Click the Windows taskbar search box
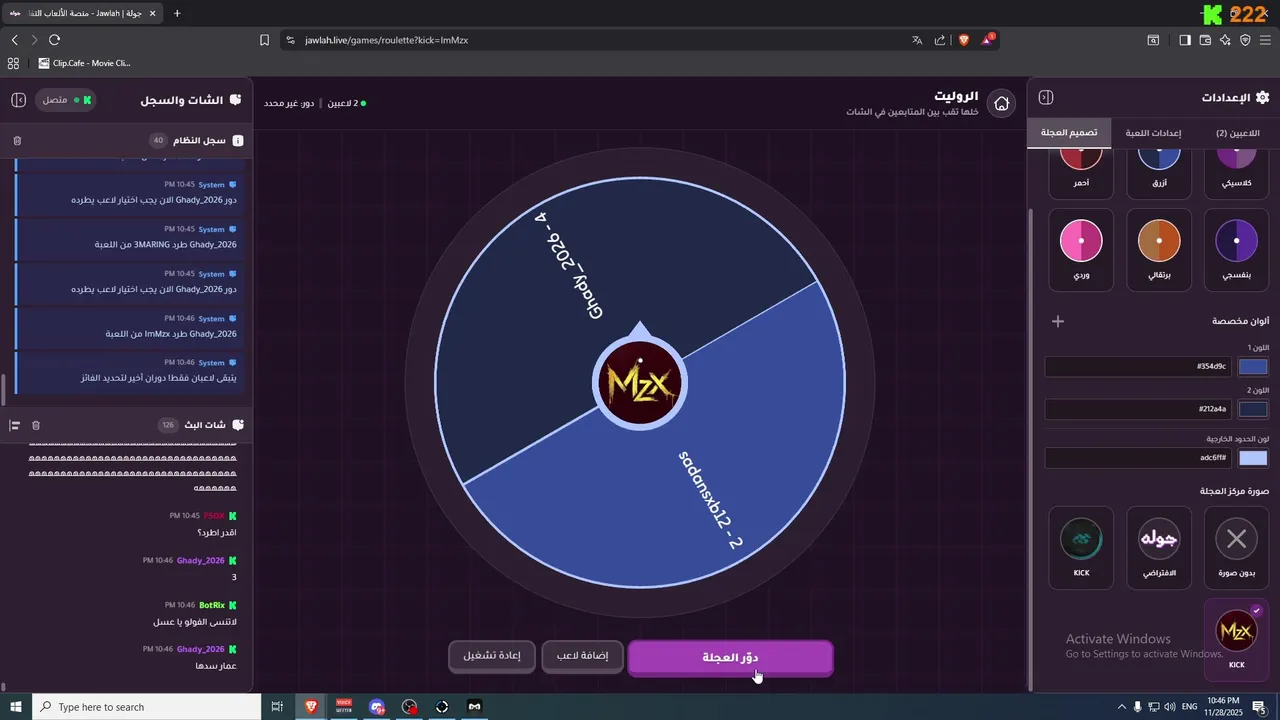 click(x=145, y=707)
